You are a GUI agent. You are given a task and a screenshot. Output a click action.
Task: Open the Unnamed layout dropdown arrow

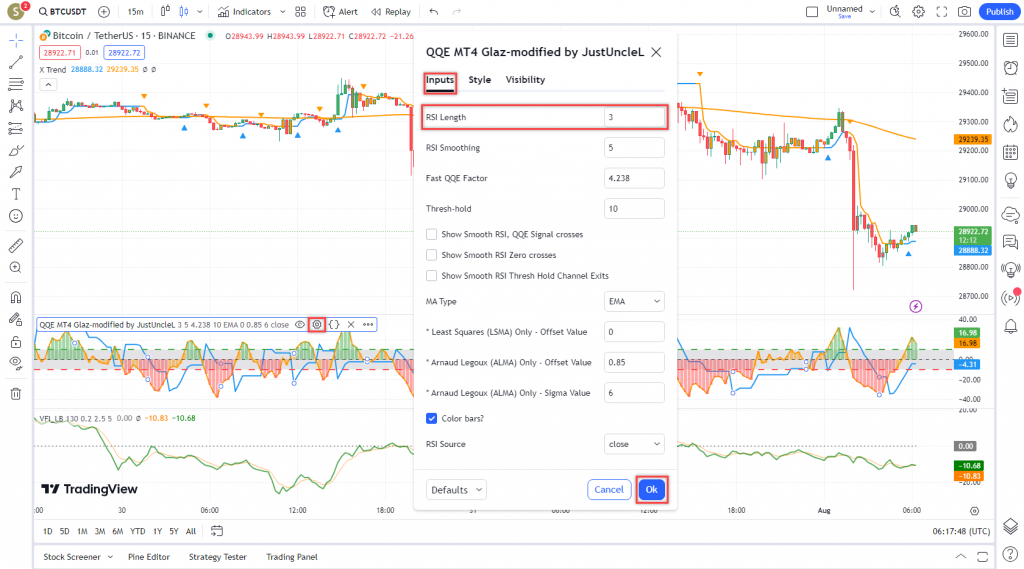pyautogui.click(x=872, y=12)
